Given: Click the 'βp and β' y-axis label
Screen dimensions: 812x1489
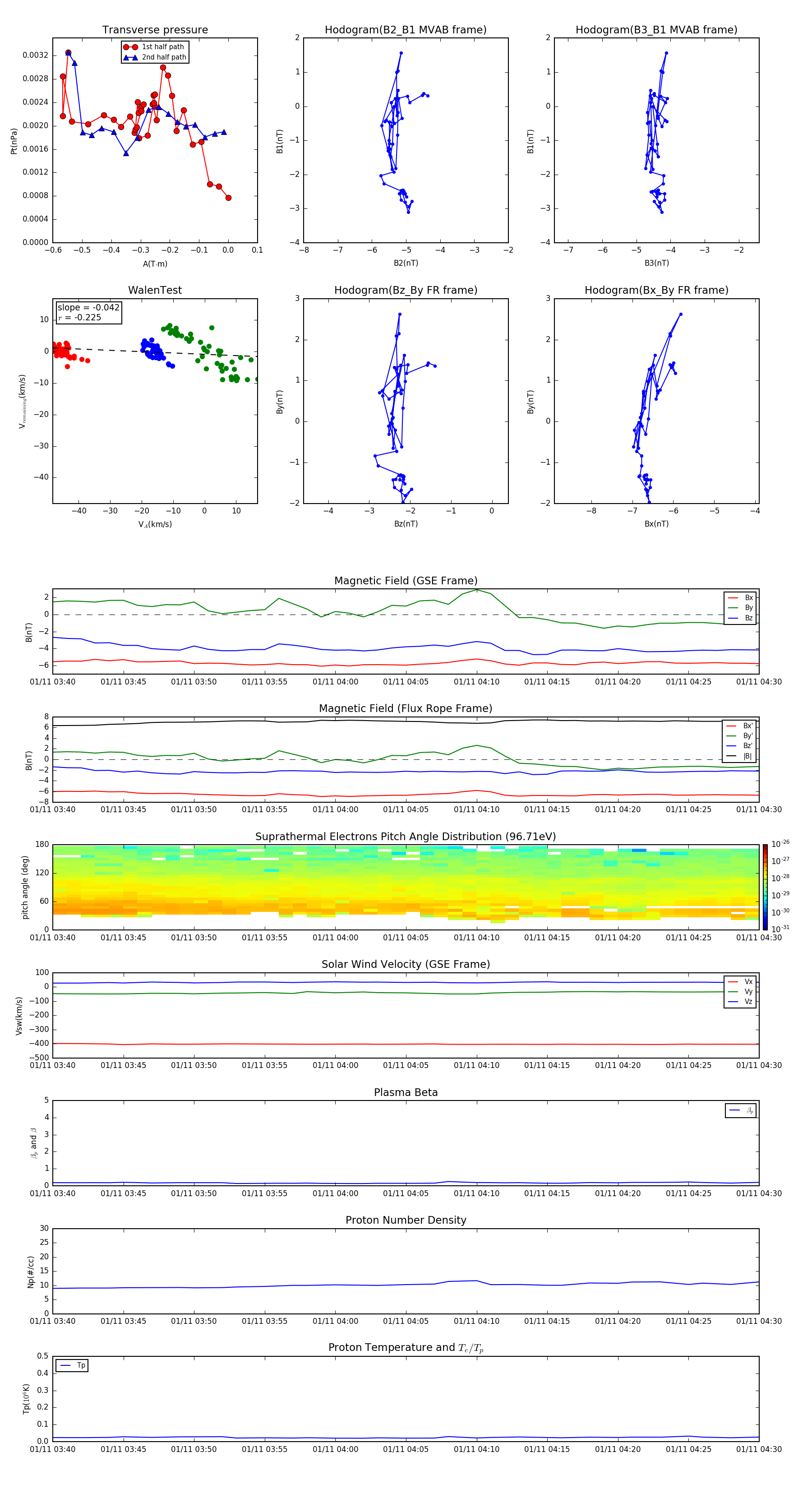Looking at the screenshot, I should click(x=33, y=1143).
